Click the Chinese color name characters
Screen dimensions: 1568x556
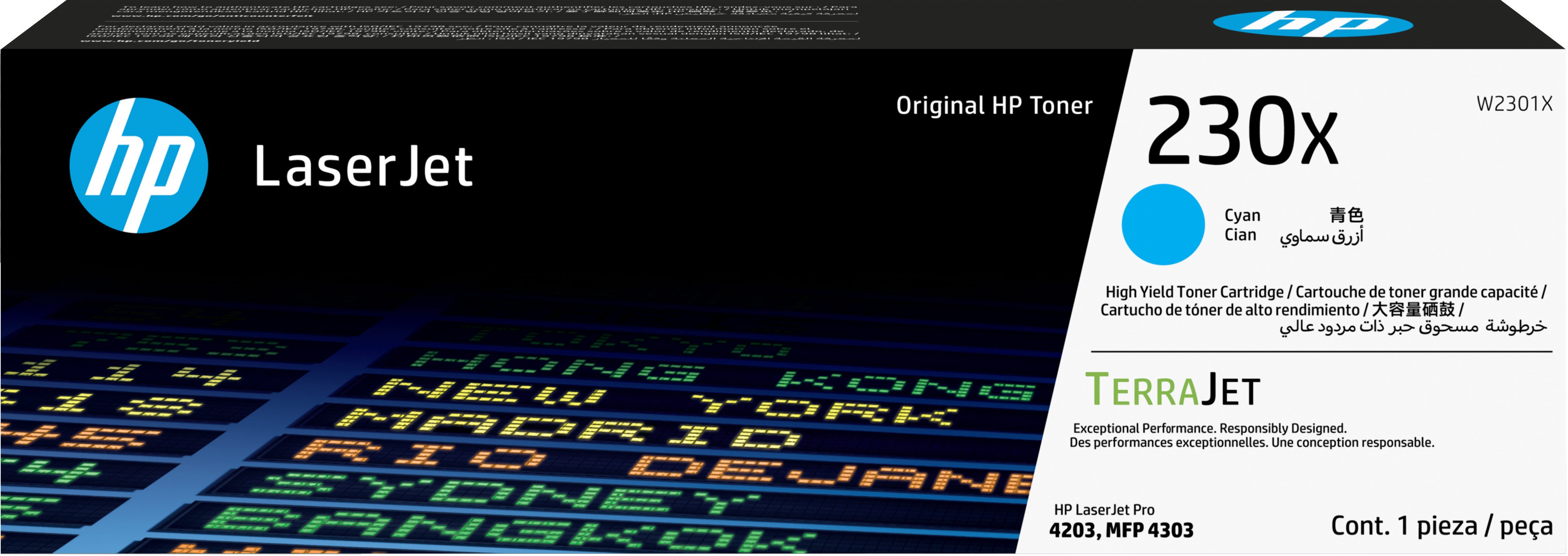click(x=1346, y=215)
